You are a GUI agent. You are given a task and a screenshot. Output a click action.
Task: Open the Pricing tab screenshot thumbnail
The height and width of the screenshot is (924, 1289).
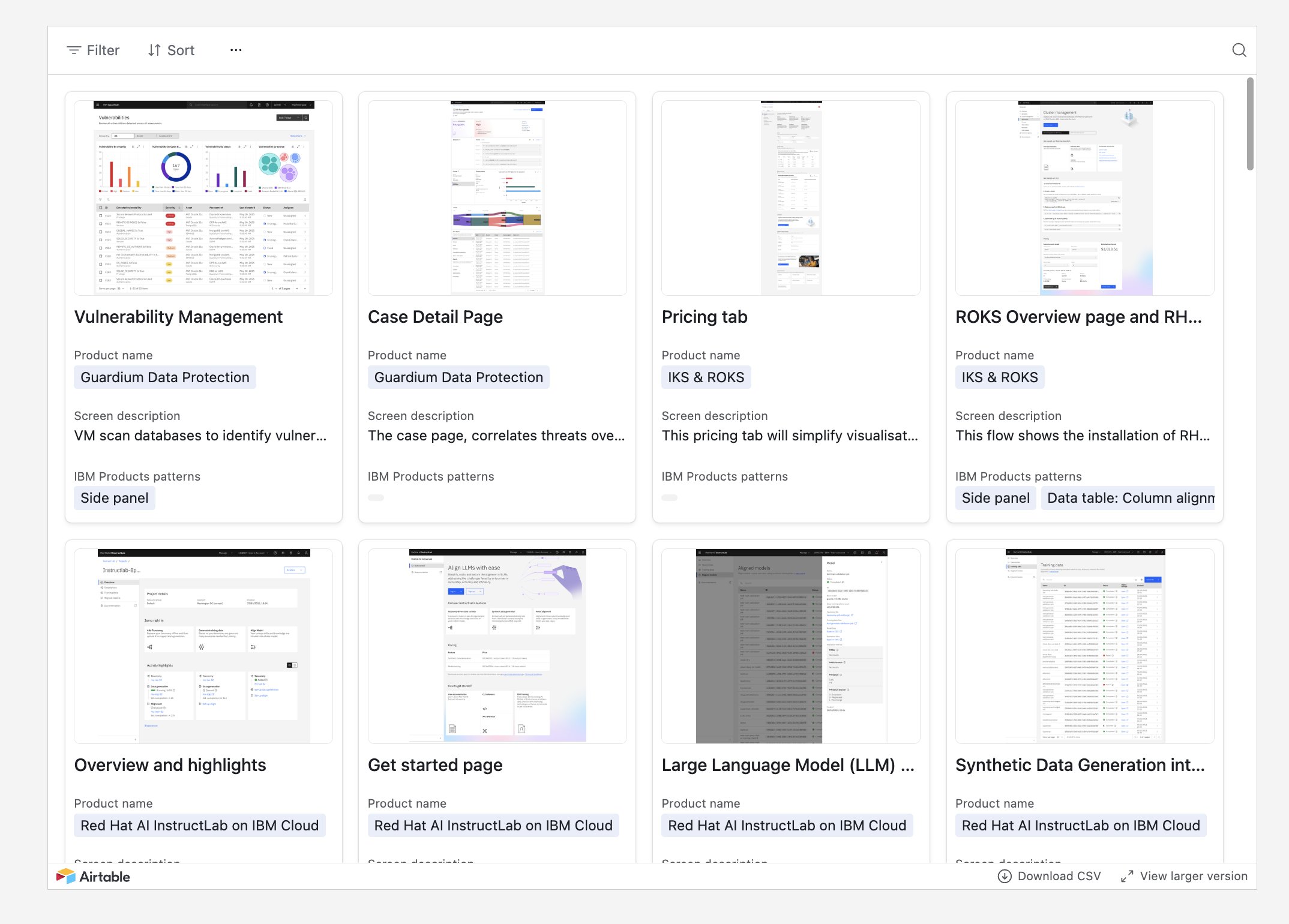tap(791, 198)
